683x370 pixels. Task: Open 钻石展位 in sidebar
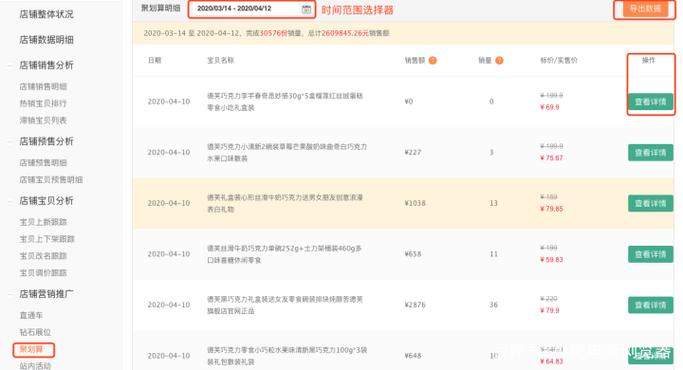35,332
